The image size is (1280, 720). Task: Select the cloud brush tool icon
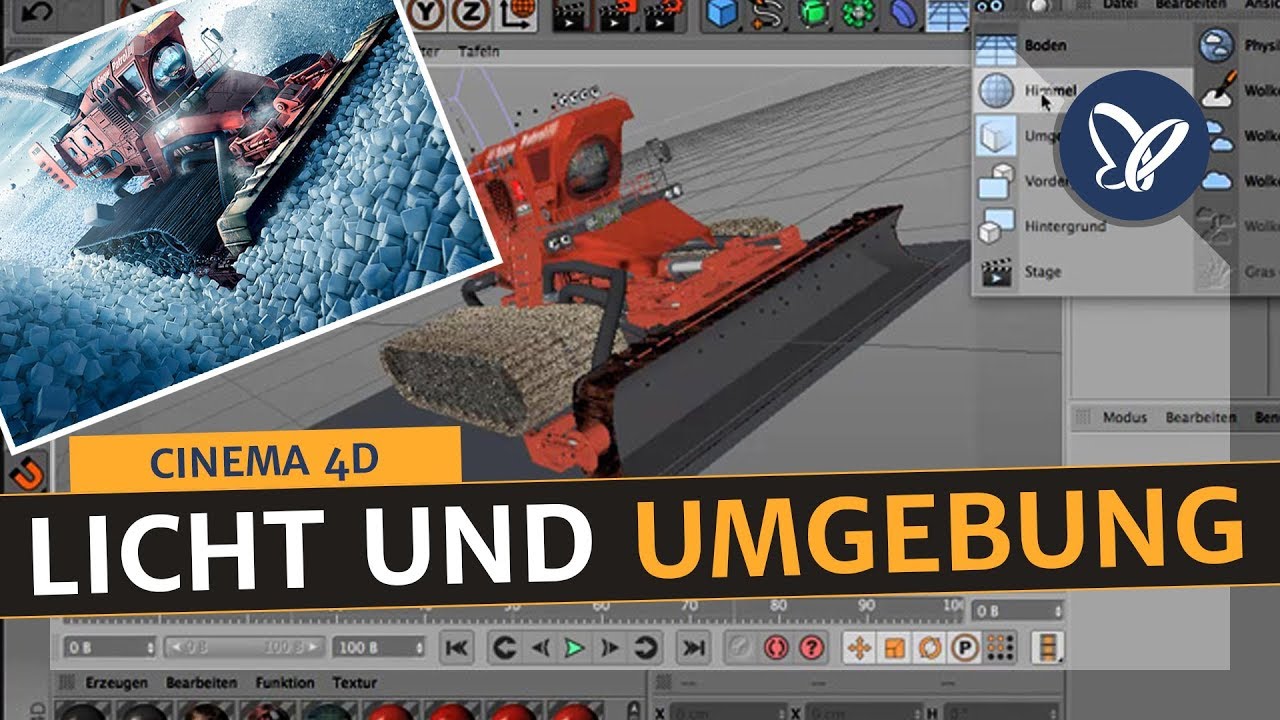tap(1217, 90)
